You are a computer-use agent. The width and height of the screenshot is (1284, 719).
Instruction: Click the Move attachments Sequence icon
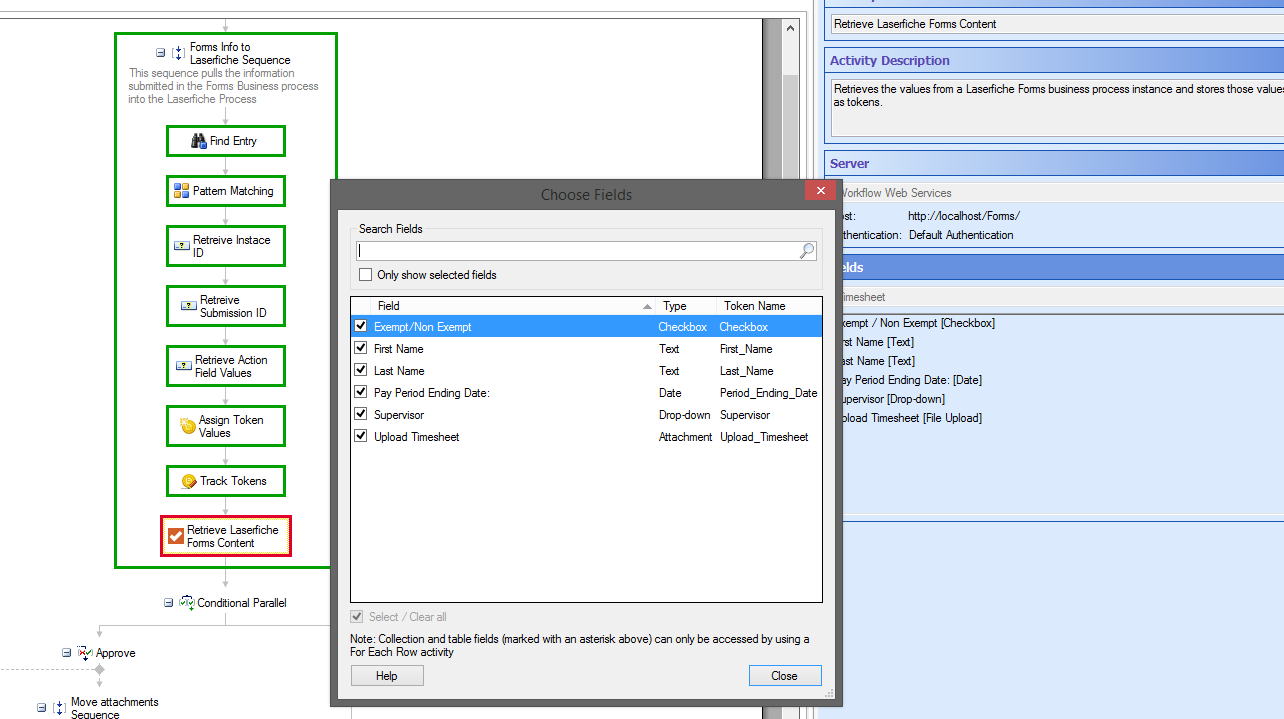pyautogui.click(x=59, y=708)
